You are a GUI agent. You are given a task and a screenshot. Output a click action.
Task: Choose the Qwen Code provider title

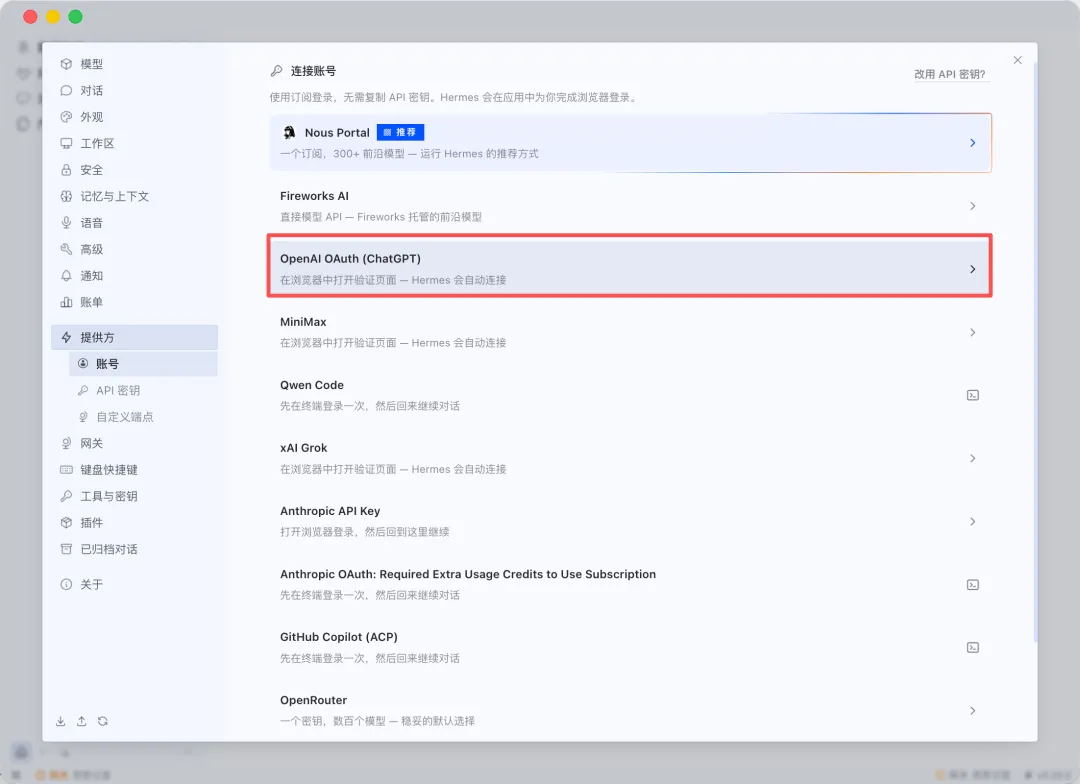click(x=311, y=385)
